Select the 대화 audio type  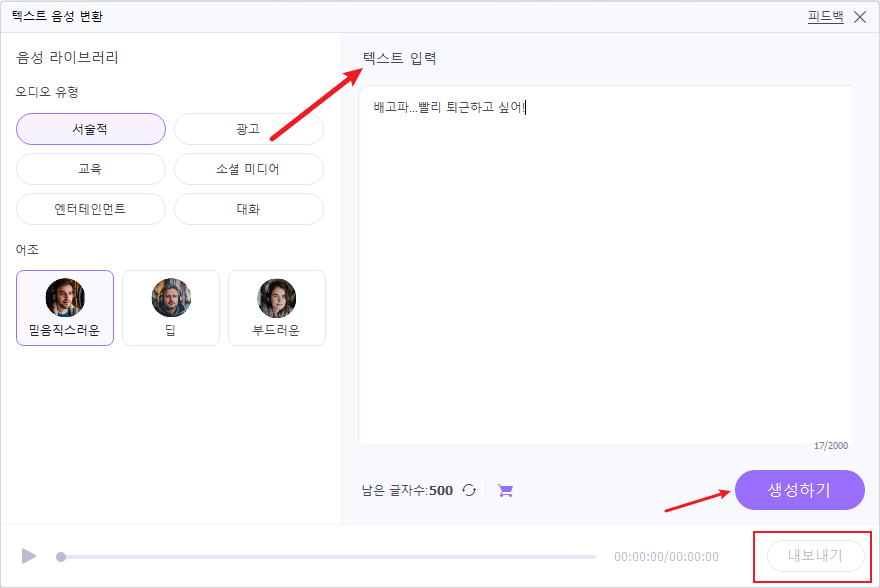249,209
